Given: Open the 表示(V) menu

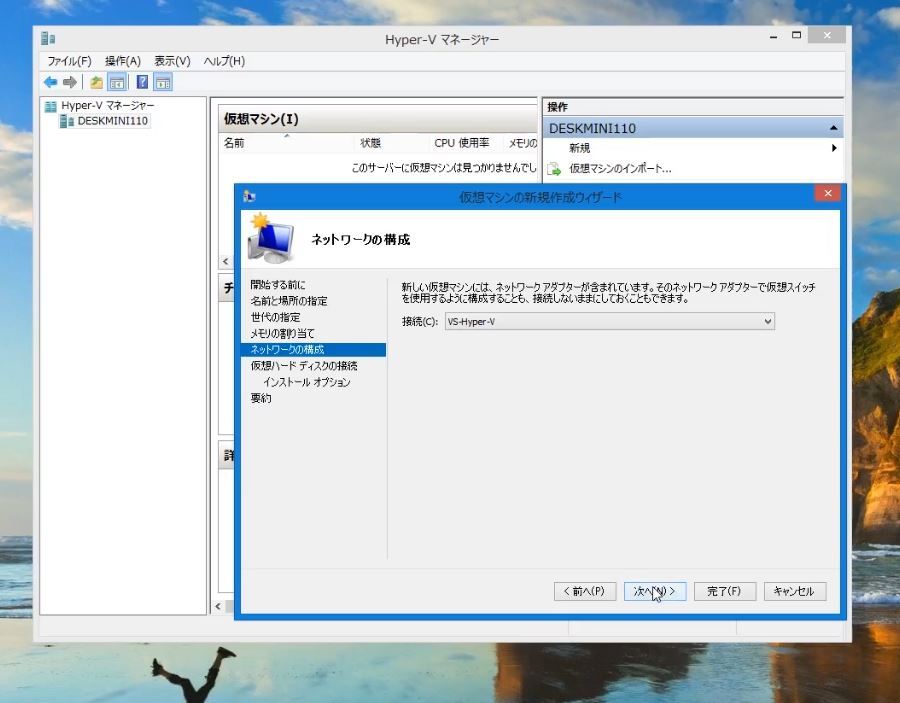Looking at the screenshot, I should (x=172, y=61).
